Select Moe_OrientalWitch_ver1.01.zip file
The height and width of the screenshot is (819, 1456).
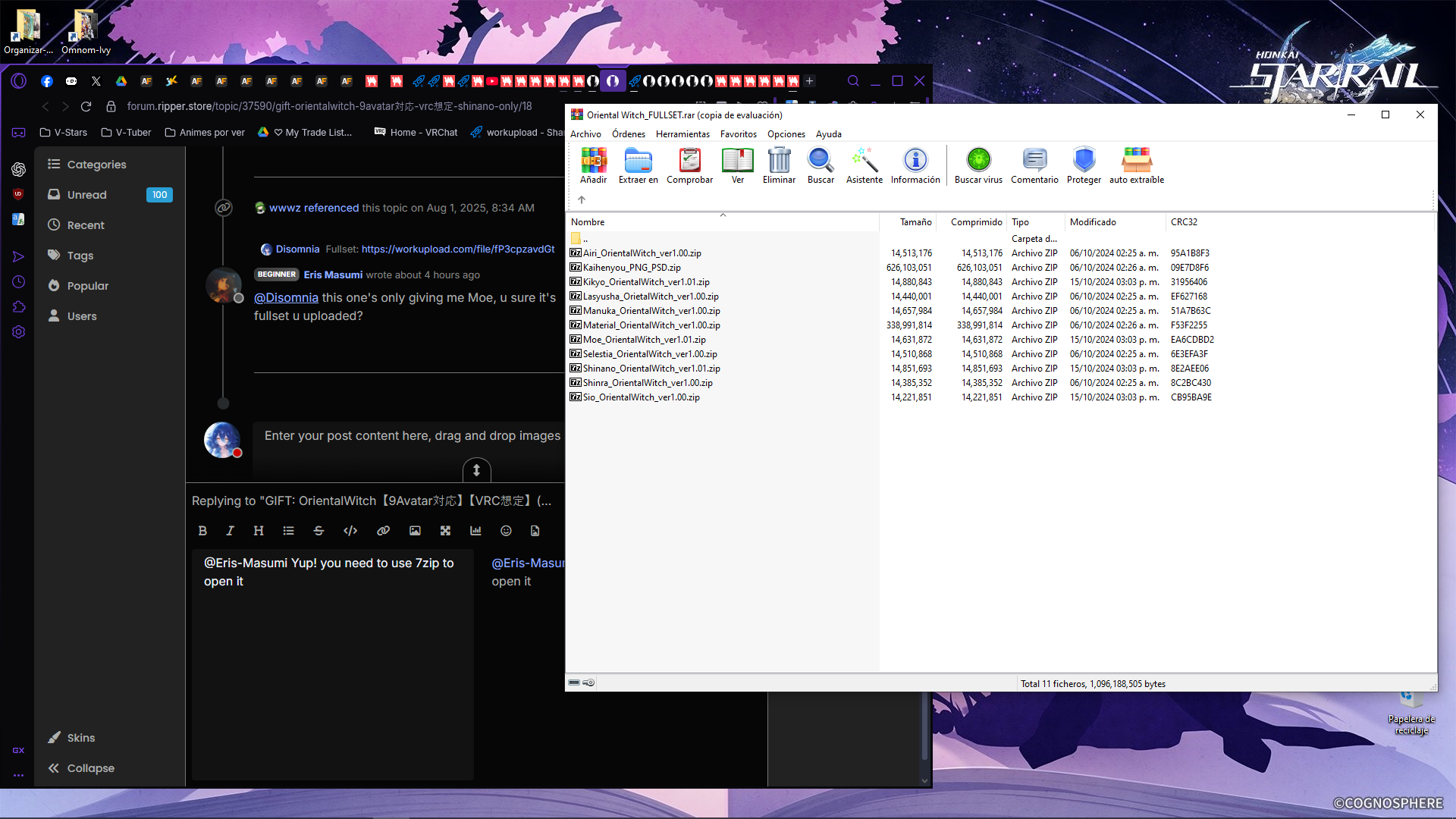pyautogui.click(x=645, y=340)
